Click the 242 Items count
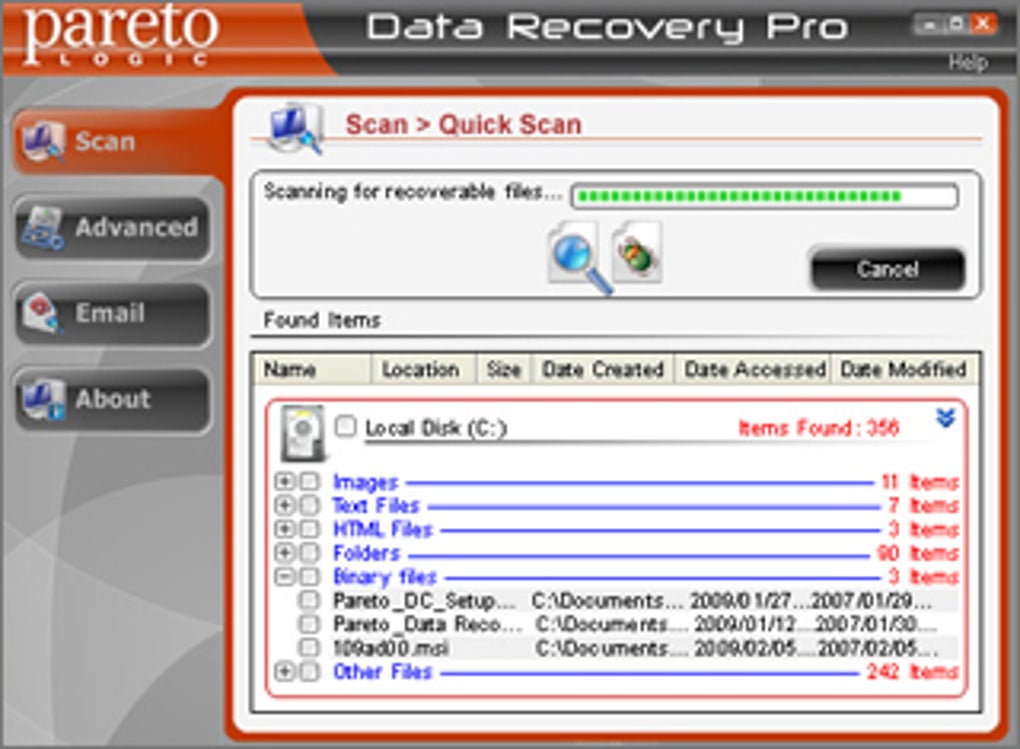This screenshot has height=749, width=1020. pyautogui.click(x=912, y=672)
